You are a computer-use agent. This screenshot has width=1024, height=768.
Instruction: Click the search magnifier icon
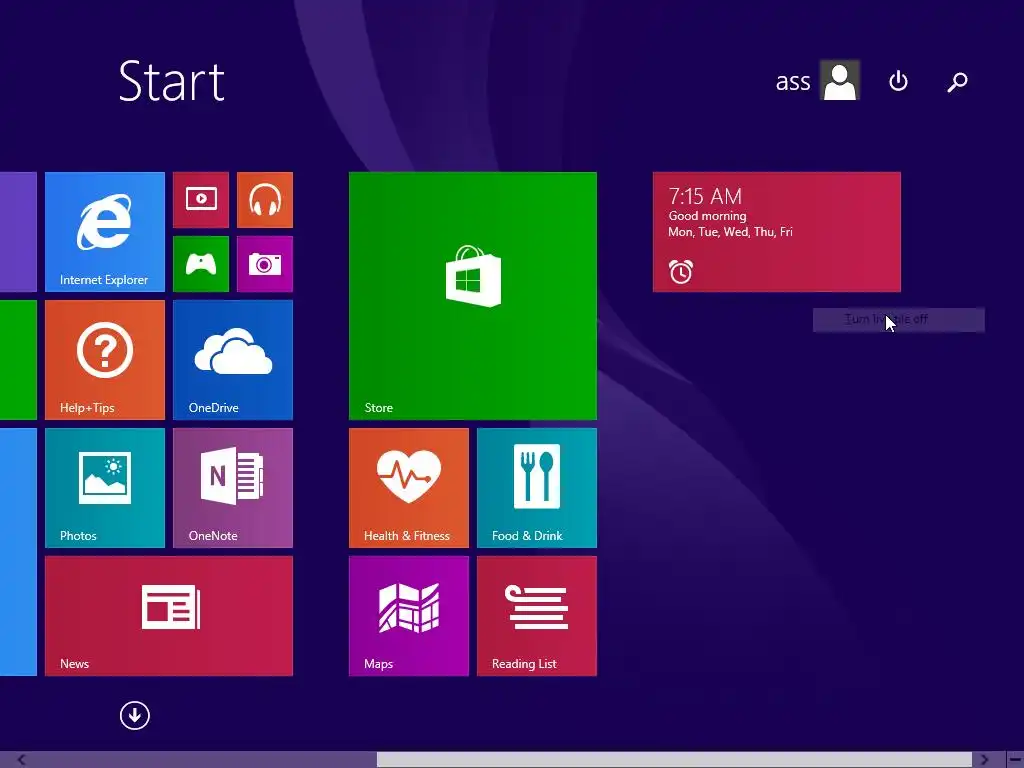pyautogui.click(x=957, y=82)
